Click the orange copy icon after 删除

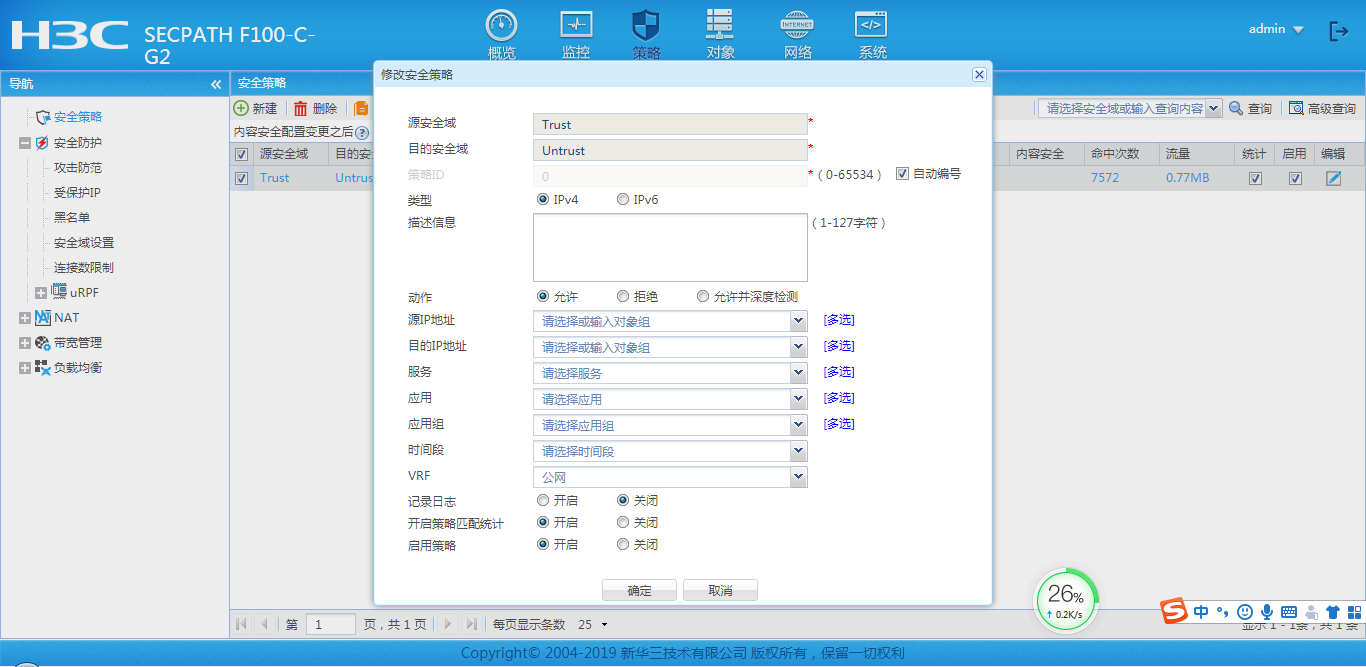361,108
